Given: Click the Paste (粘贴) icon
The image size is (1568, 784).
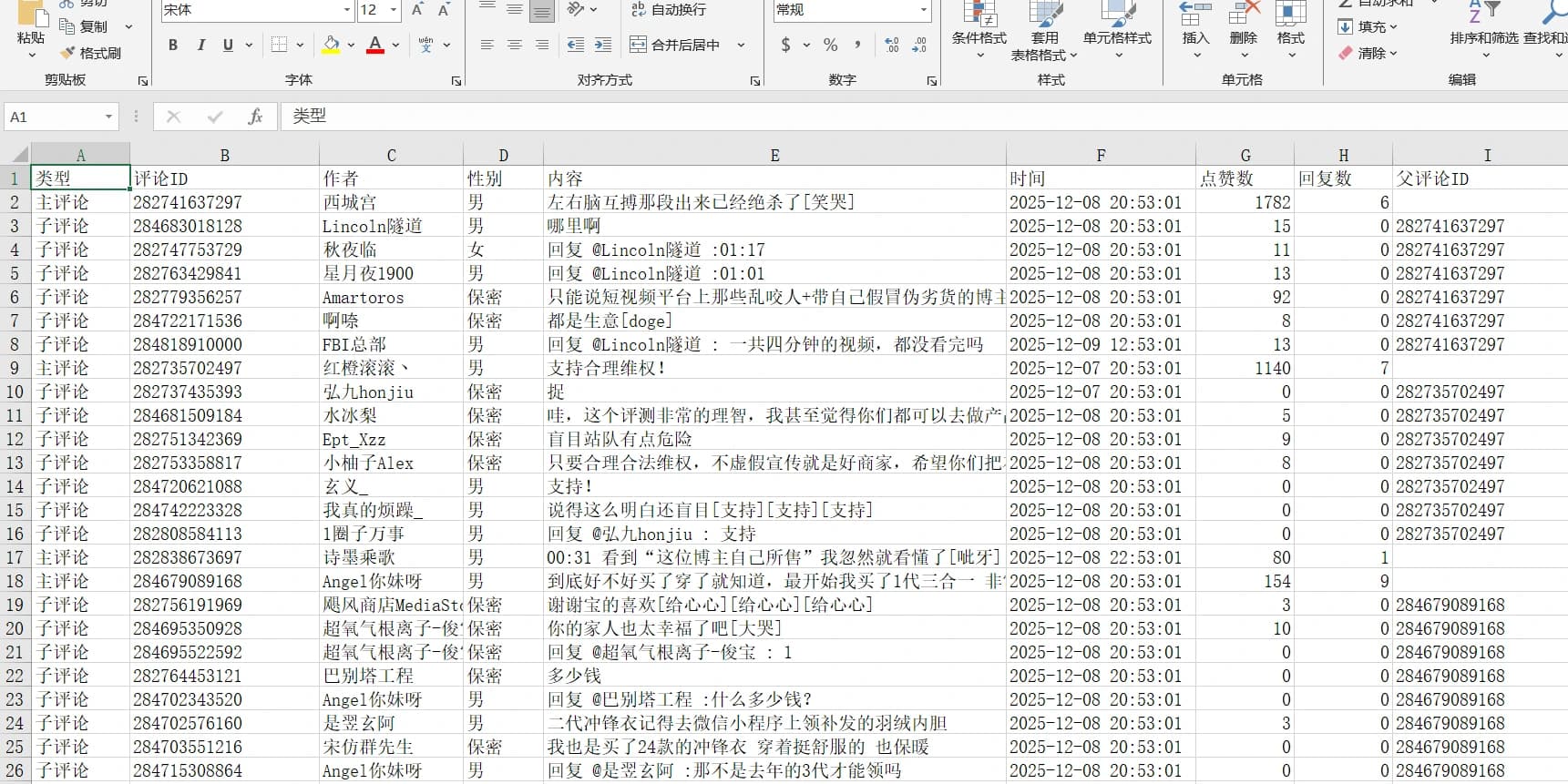Looking at the screenshot, I should click(x=31, y=15).
